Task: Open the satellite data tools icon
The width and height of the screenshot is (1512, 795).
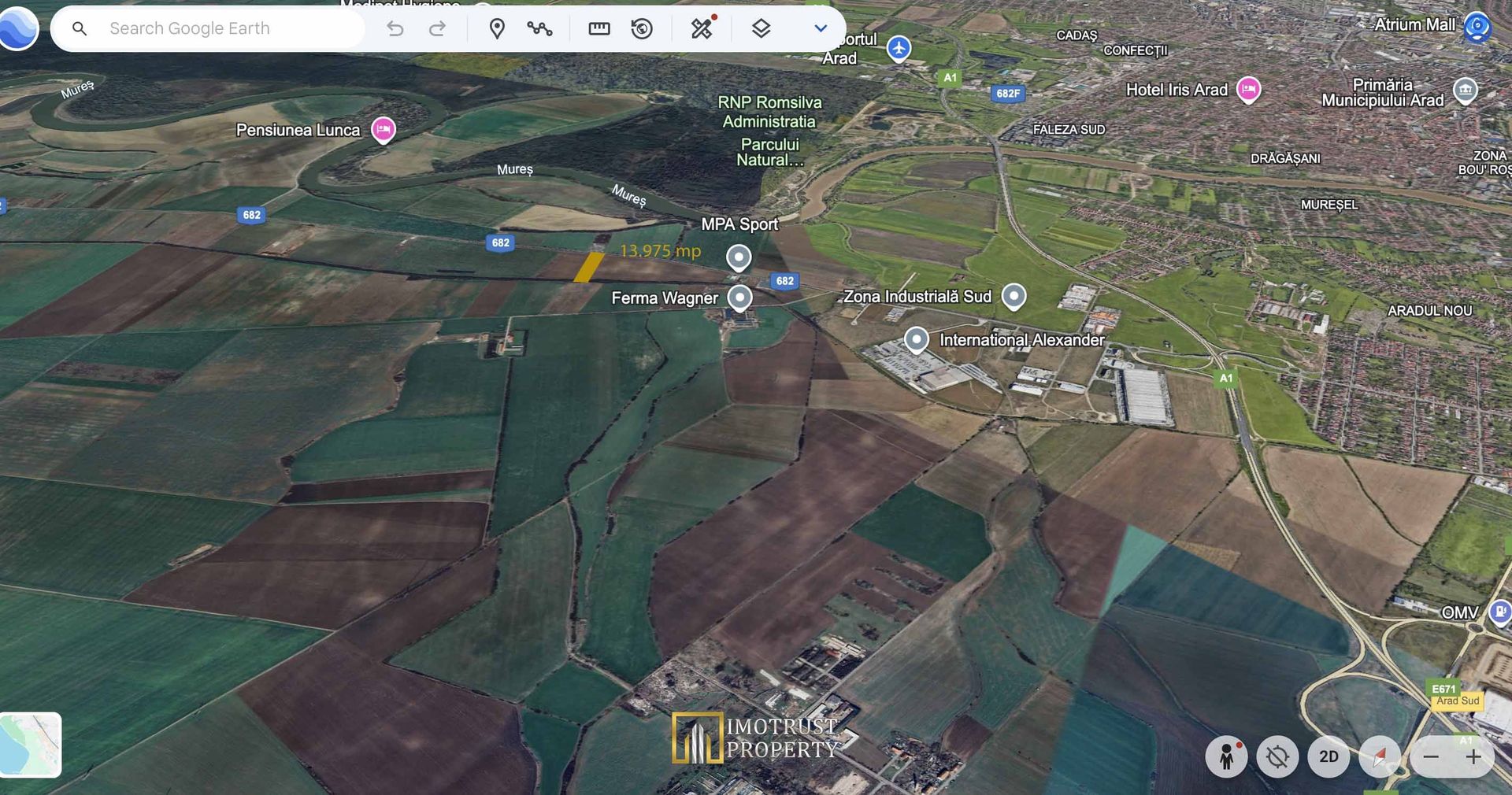Action: [702, 28]
